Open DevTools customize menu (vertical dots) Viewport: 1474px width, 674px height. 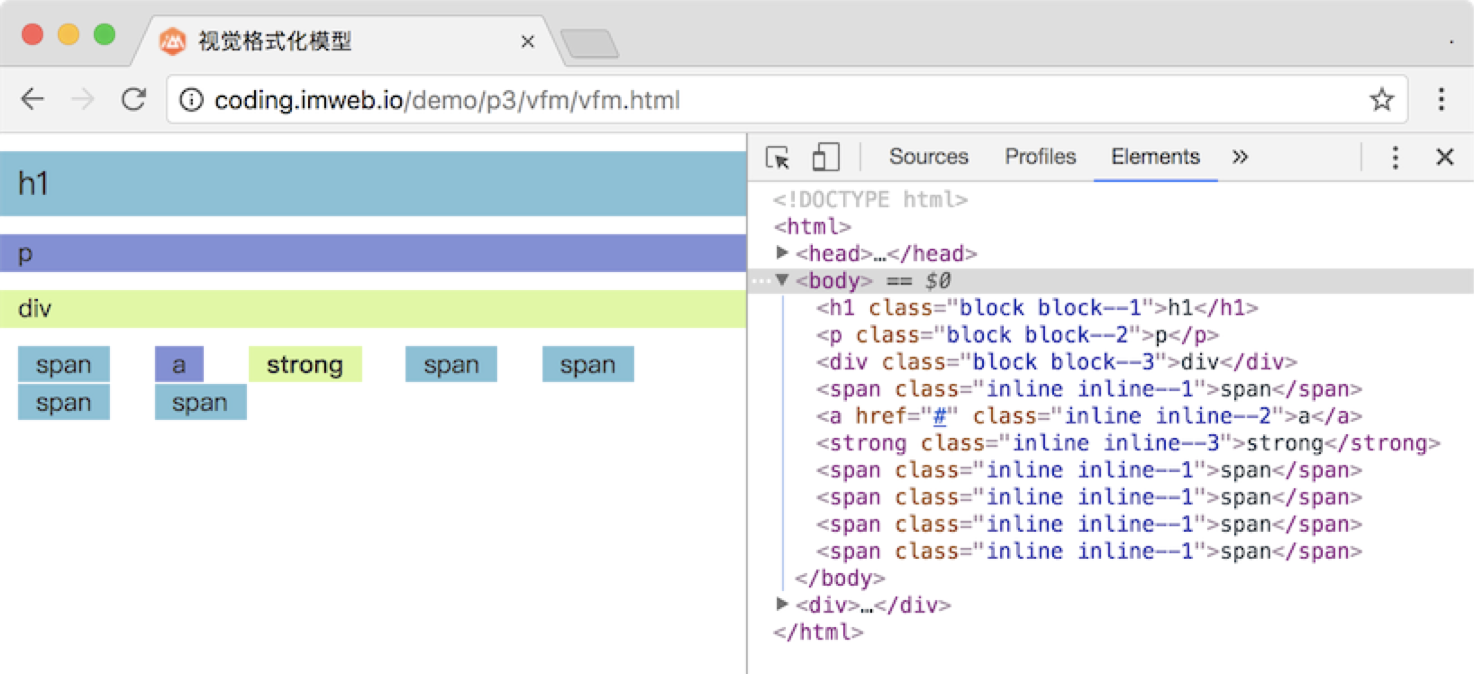tap(1395, 157)
